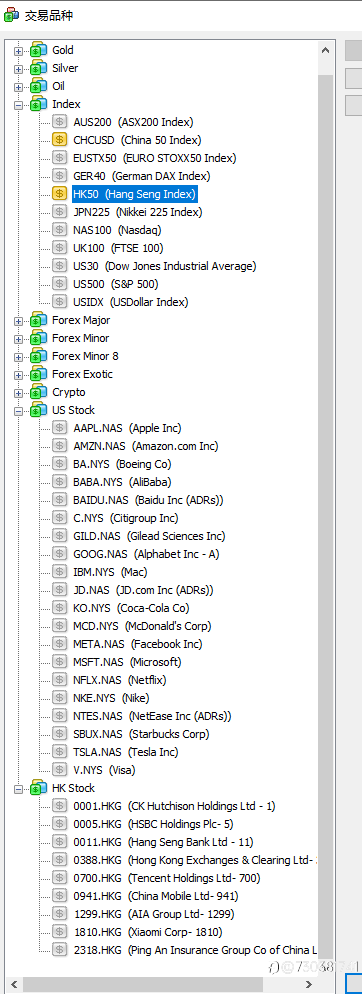Expand the Oil group

point(18,86)
